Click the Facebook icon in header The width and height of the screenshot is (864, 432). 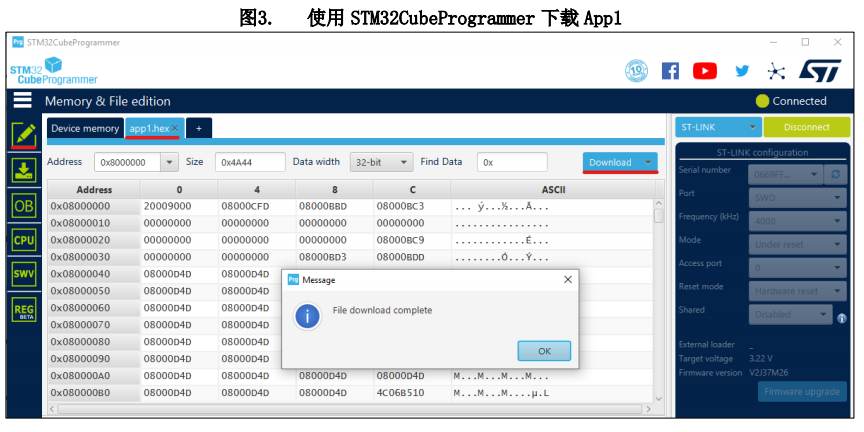[x=670, y=71]
